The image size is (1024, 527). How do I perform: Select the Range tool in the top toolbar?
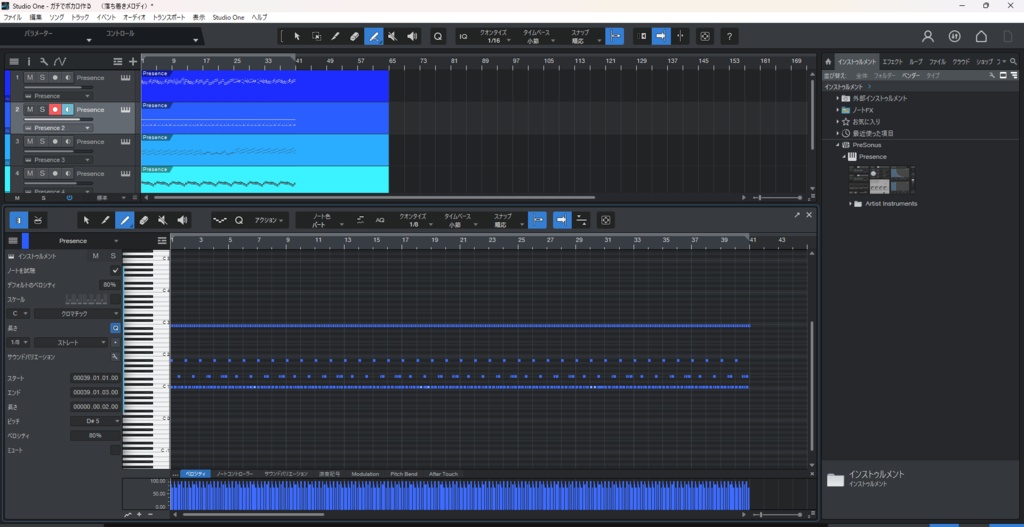(x=316, y=37)
